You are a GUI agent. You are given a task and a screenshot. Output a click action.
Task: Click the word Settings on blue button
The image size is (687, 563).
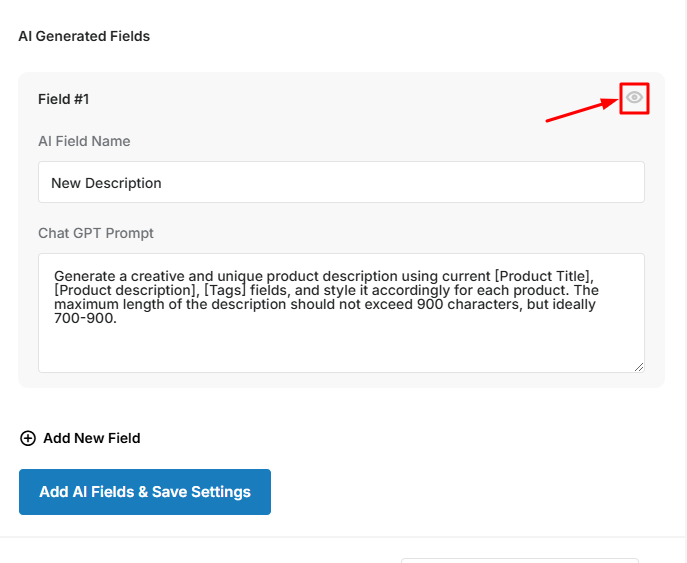click(221, 492)
